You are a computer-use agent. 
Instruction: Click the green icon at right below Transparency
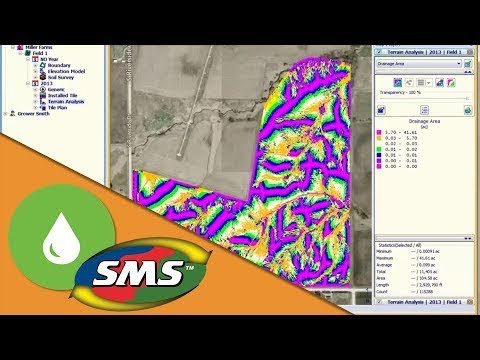(468, 110)
